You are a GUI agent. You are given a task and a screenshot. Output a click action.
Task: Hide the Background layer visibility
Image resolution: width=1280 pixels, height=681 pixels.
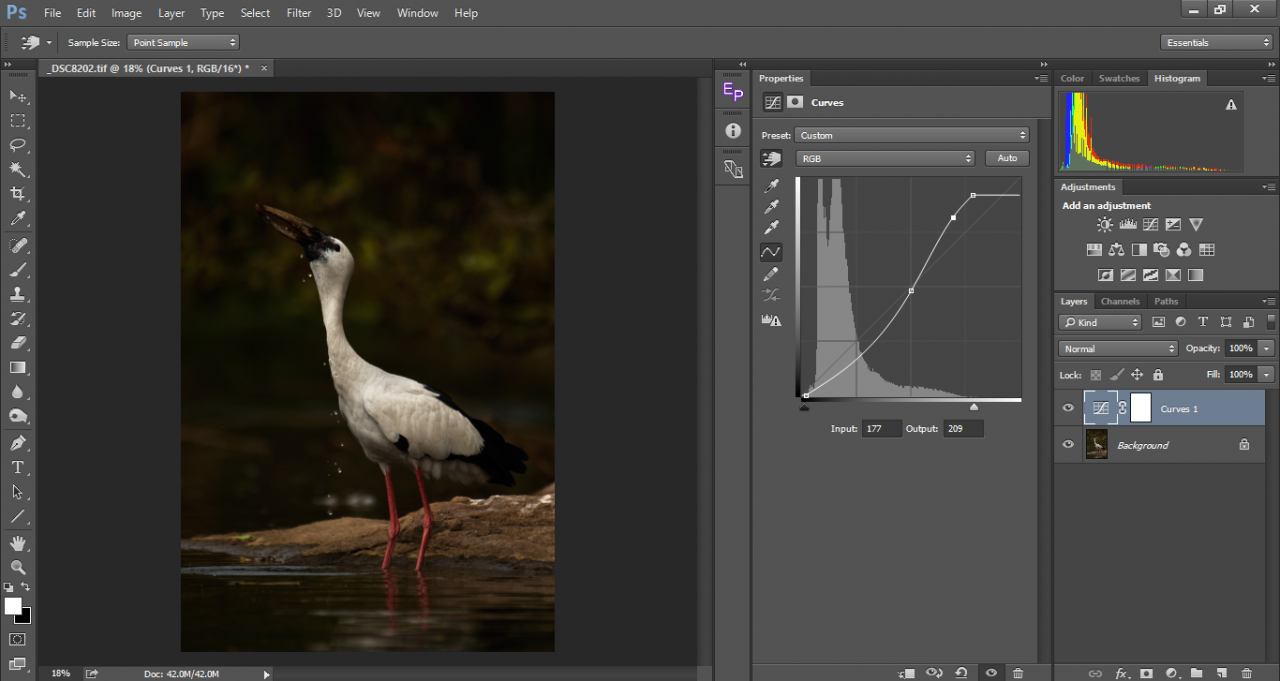[1068, 445]
